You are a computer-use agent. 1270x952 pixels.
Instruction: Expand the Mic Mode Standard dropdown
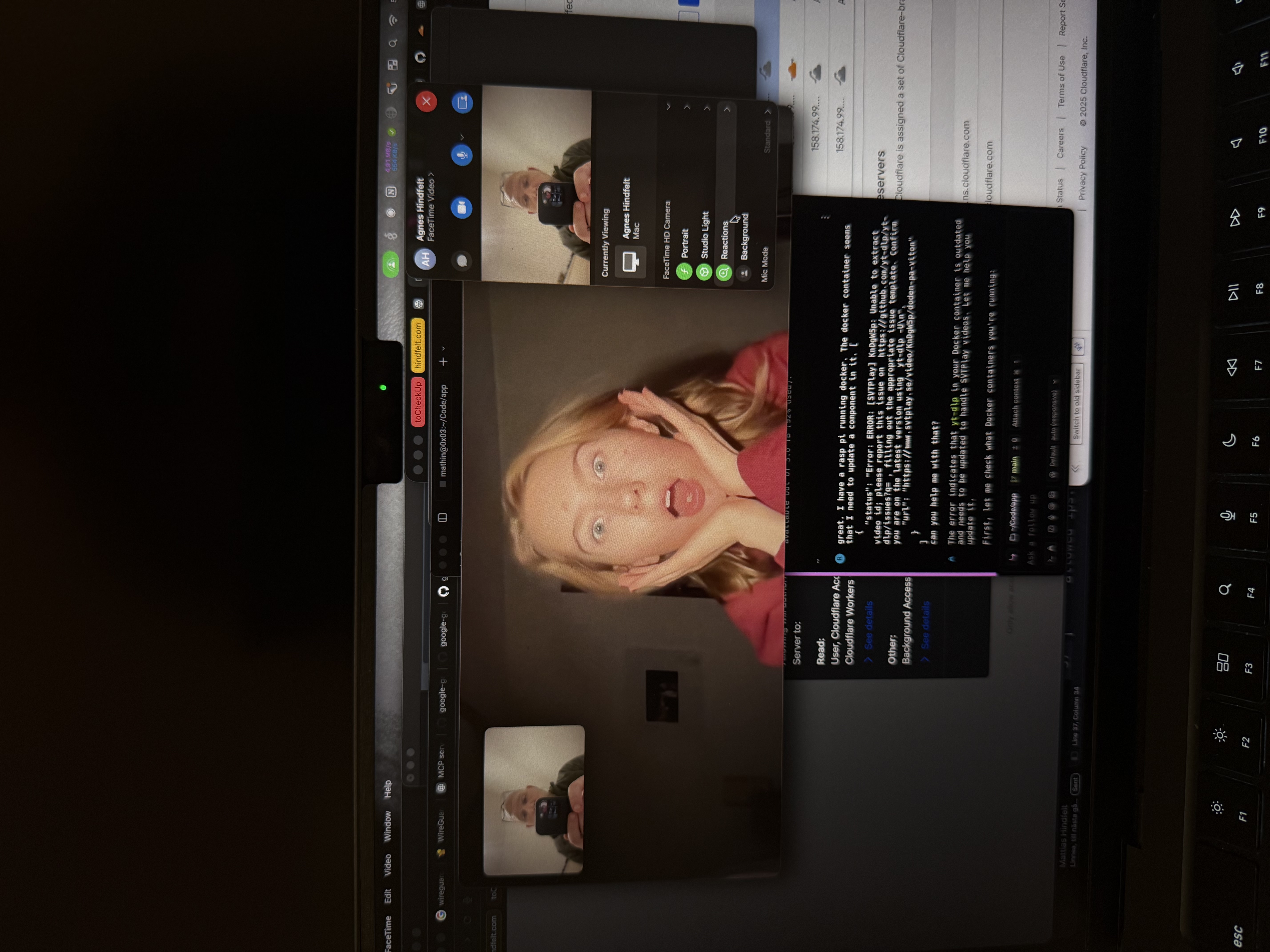coord(768,132)
